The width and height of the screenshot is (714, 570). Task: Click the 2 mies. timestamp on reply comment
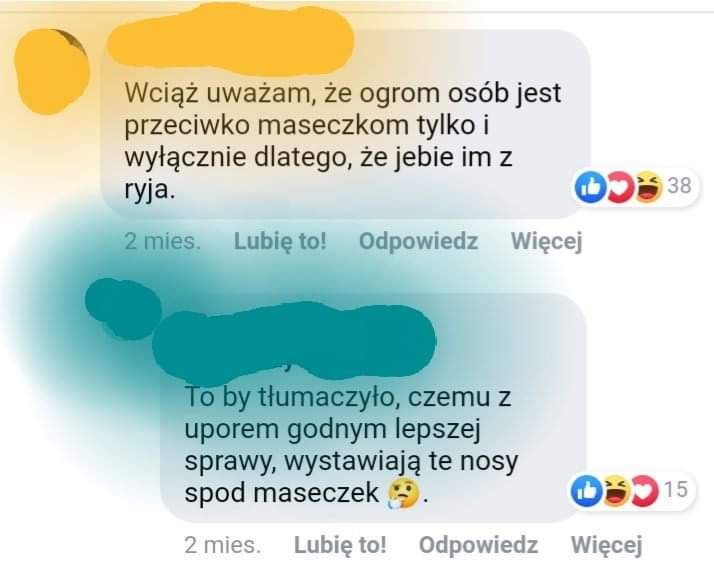pos(223,545)
